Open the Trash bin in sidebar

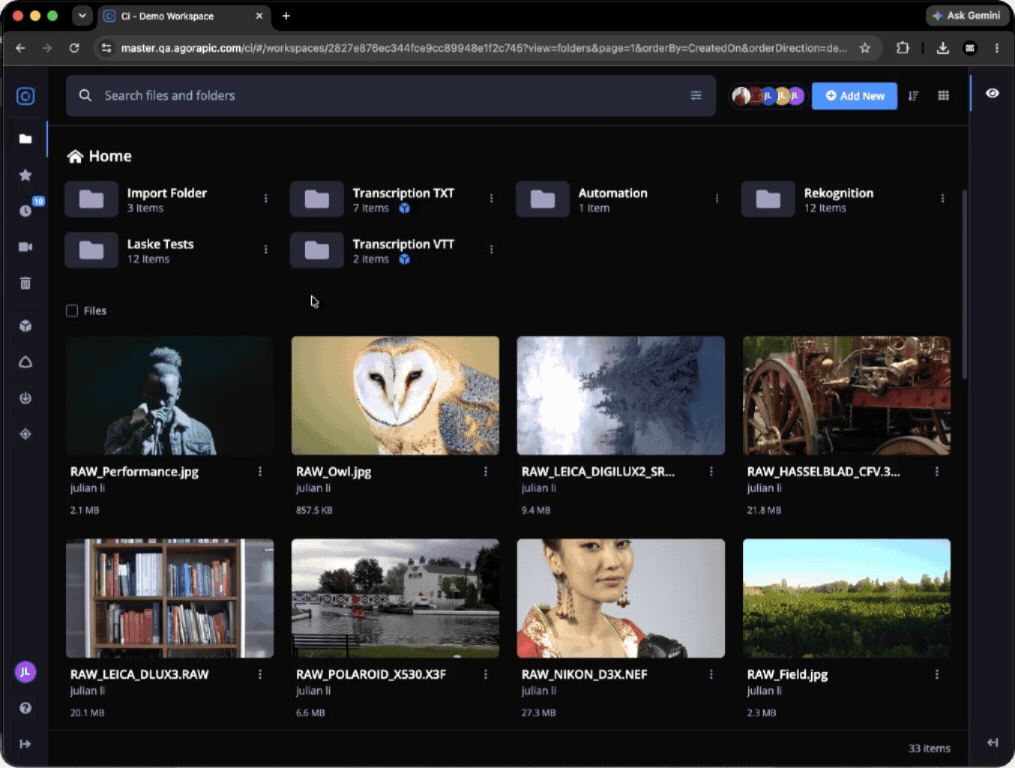[25, 283]
